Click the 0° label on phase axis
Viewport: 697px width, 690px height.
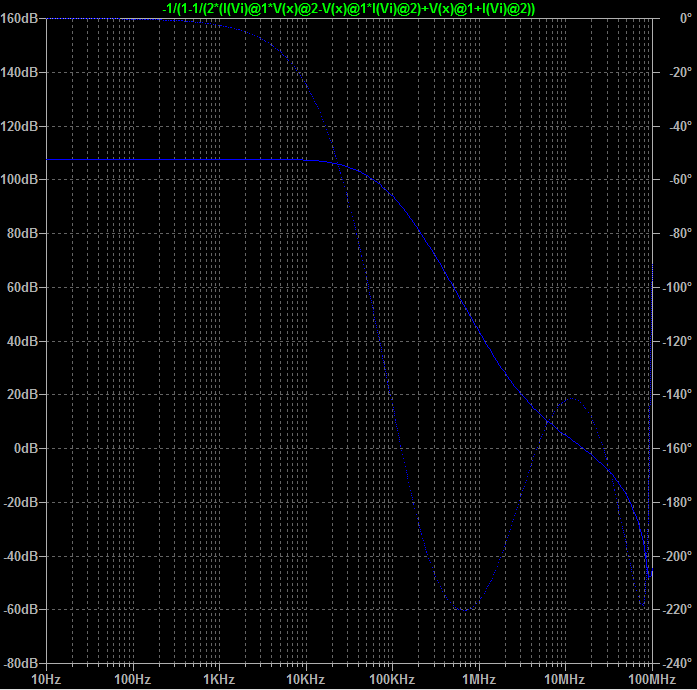[686, 18]
